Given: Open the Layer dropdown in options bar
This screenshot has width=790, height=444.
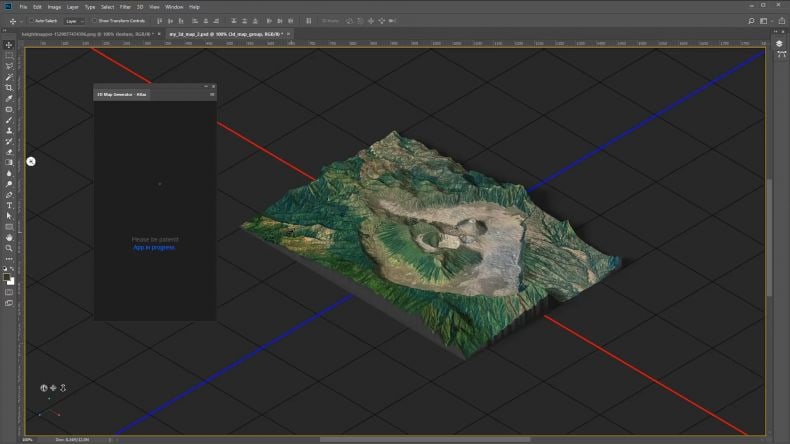Looking at the screenshot, I should 74,21.
